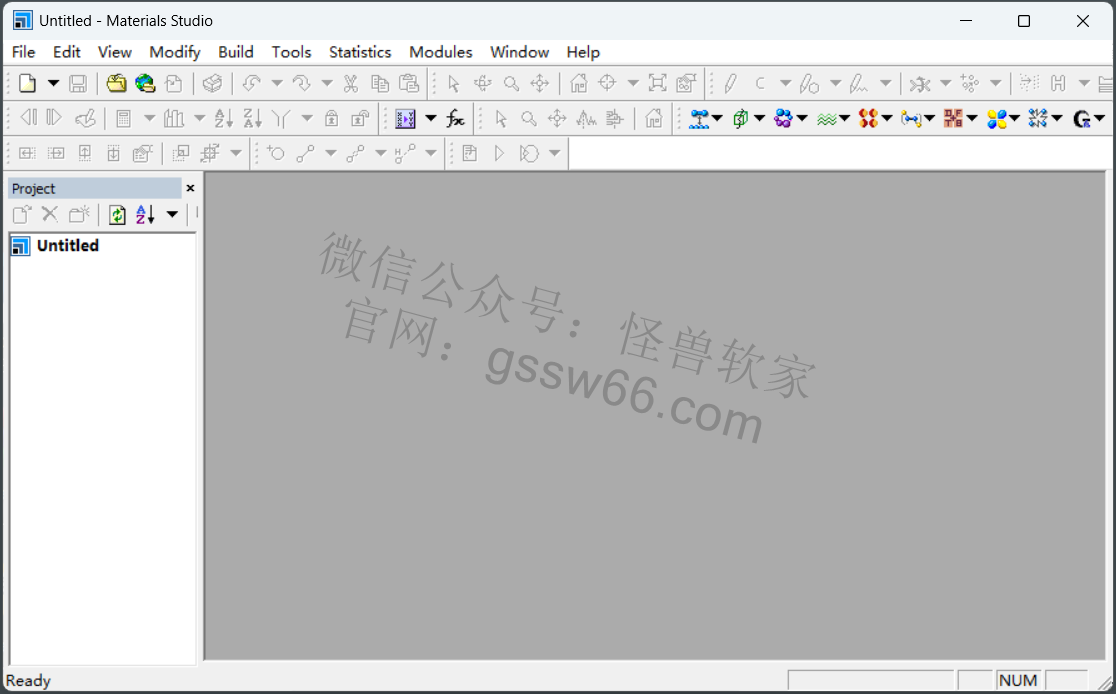Viewport: 1116px width, 694px height.
Task: Click the NUM indicator in status bar
Action: (x=1018, y=680)
